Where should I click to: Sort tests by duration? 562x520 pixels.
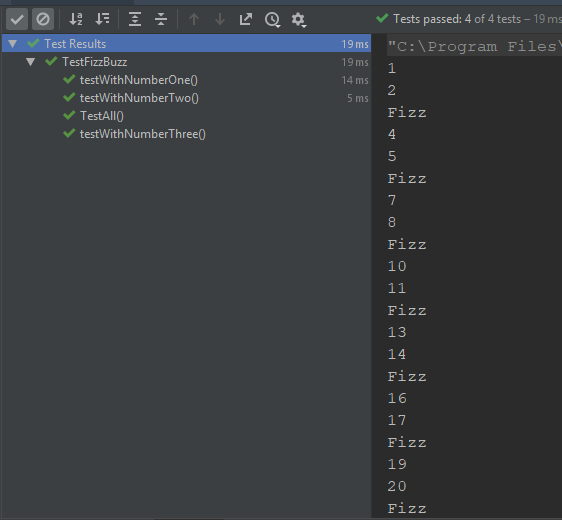point(103,19)
